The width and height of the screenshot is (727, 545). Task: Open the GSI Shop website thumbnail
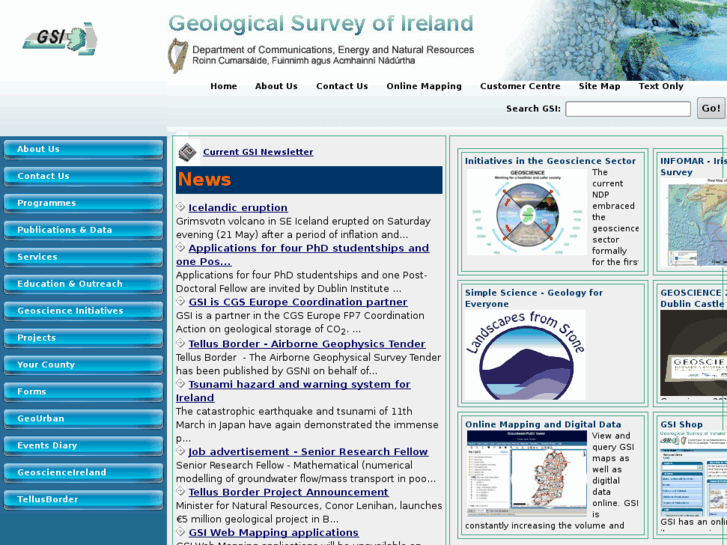click(694, 473)
